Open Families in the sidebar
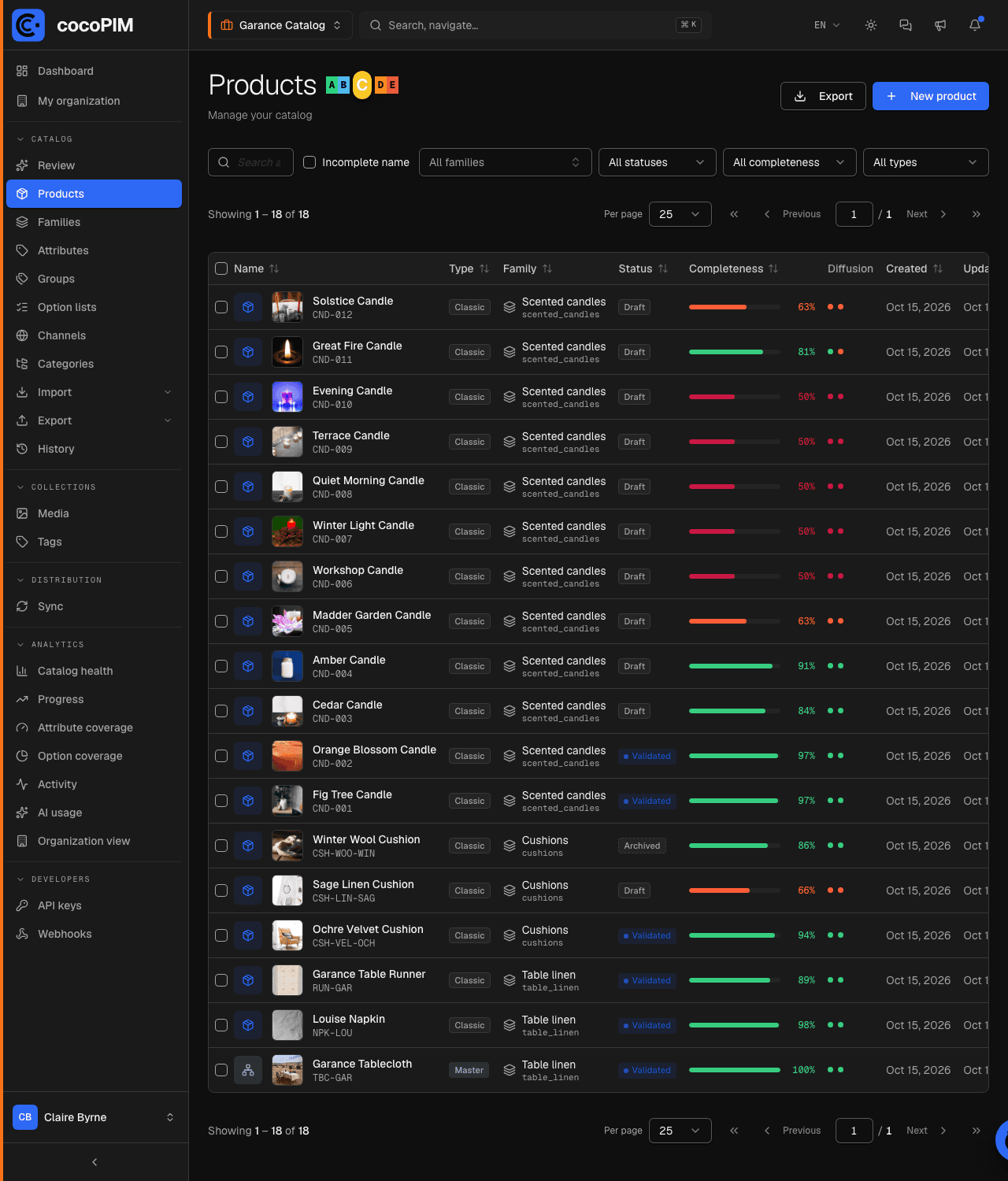The height and width of the screenshot is (1181, 1008). tap(94, 222)
